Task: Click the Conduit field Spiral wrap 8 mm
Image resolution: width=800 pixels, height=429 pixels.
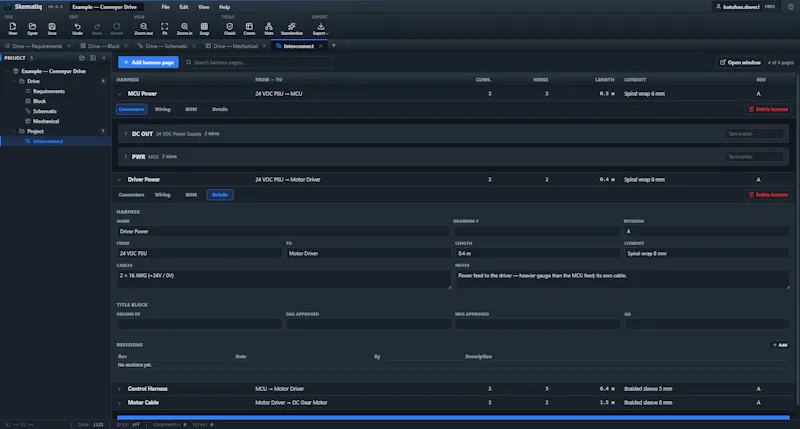Action: tap(707, 253)
